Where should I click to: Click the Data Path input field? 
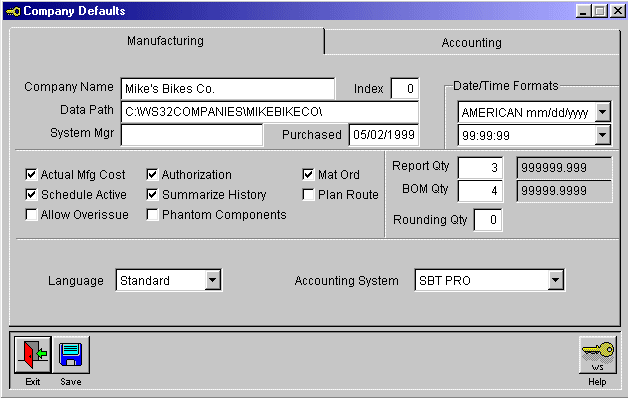click(x=270, y=112)
